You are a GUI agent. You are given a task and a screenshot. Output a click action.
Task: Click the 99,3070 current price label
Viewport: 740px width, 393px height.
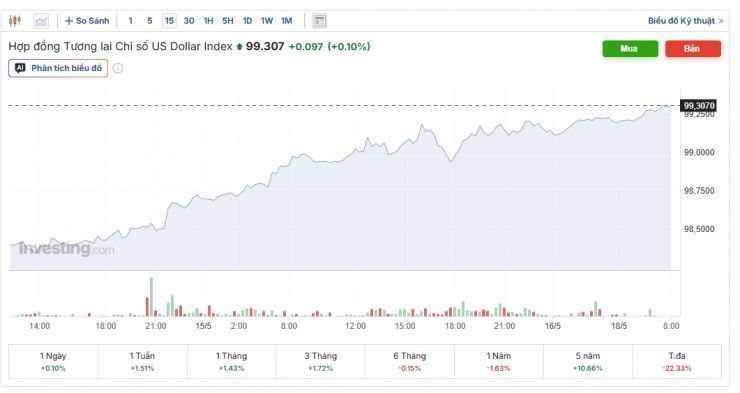click(699, 106)
